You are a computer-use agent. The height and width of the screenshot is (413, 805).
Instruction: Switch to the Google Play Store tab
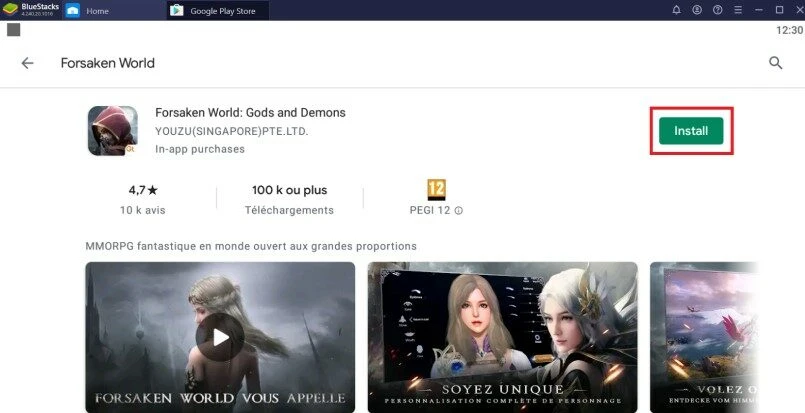point(218,10)
